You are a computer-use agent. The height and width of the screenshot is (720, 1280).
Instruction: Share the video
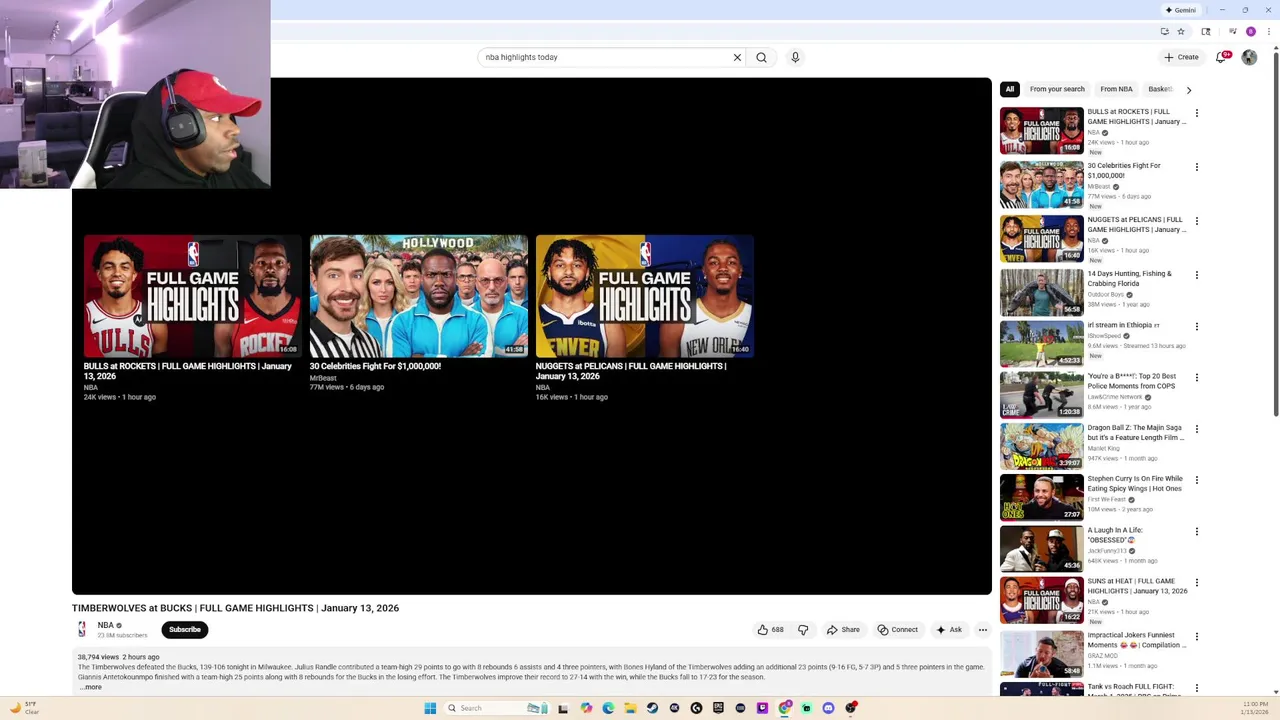(843, 630)
